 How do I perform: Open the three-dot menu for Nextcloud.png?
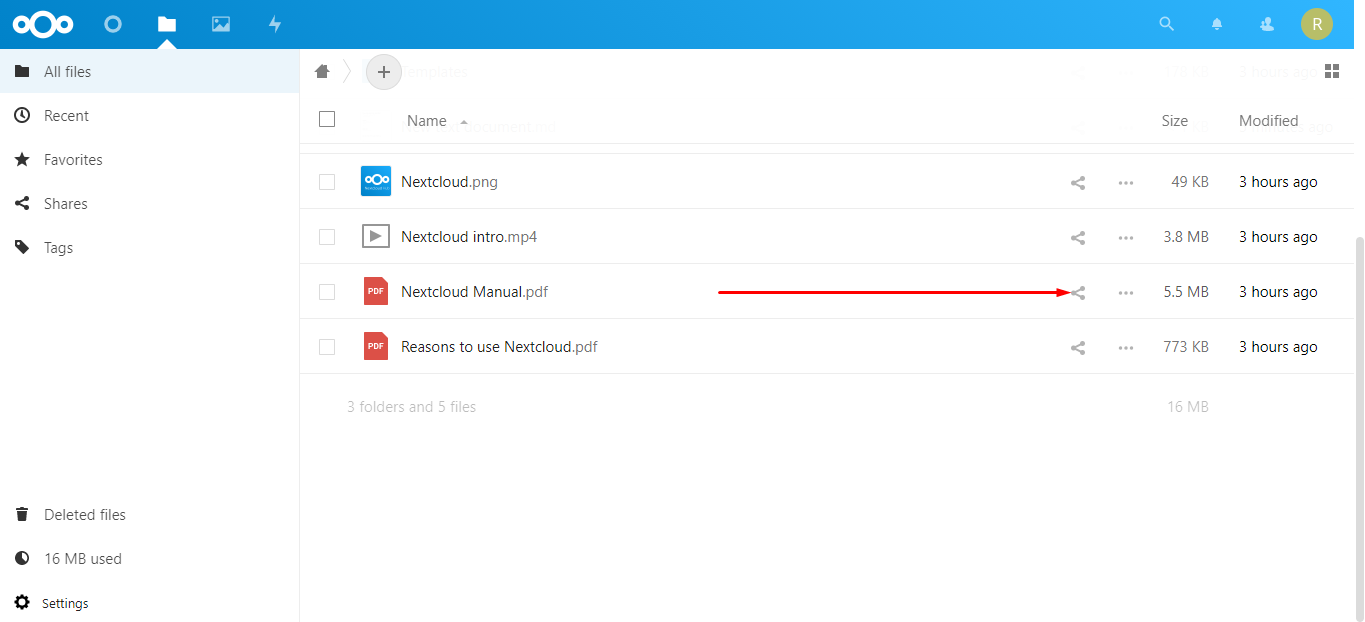click(1125, 182)
